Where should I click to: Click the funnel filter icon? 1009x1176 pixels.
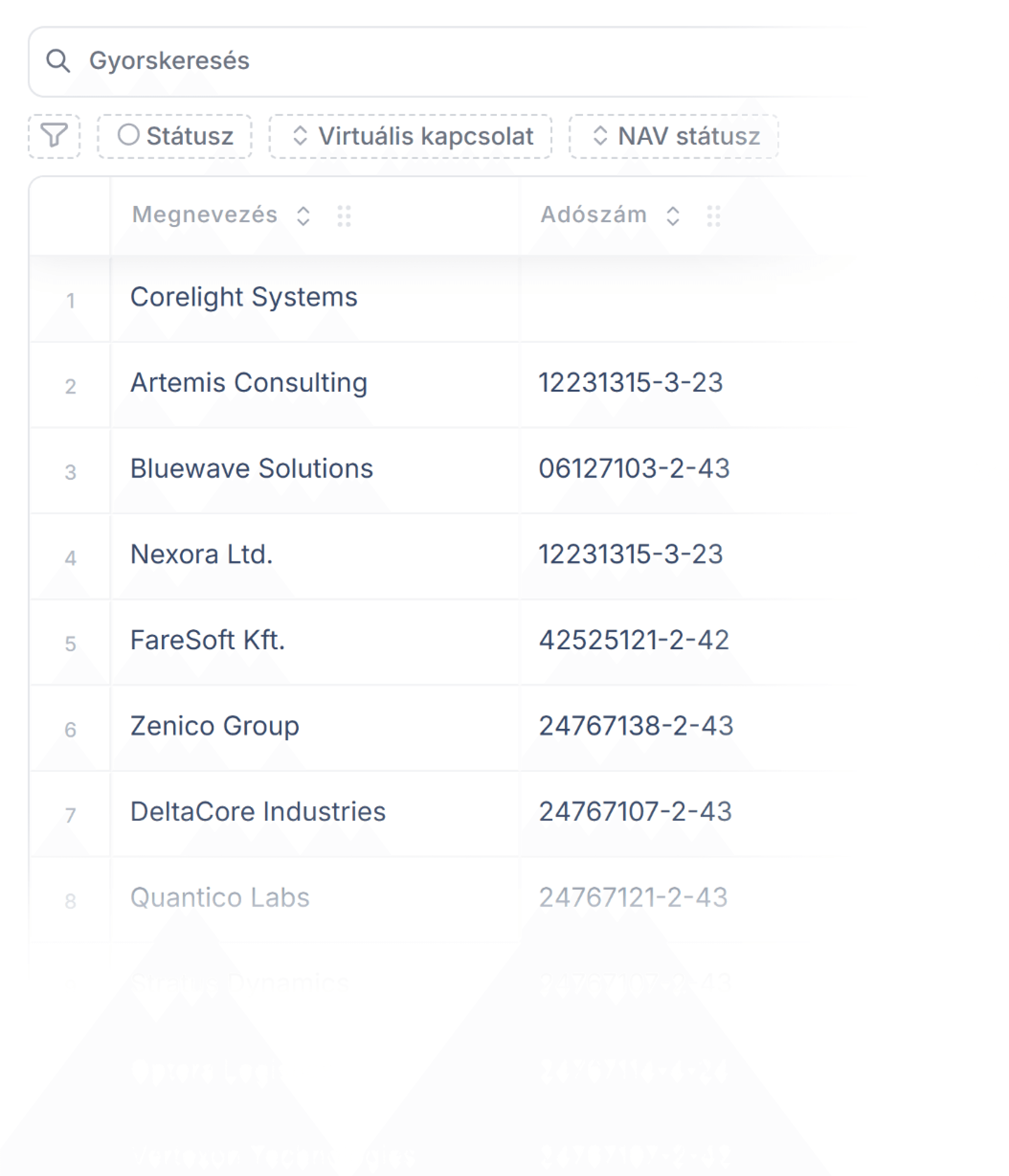[x=54, y=136]
